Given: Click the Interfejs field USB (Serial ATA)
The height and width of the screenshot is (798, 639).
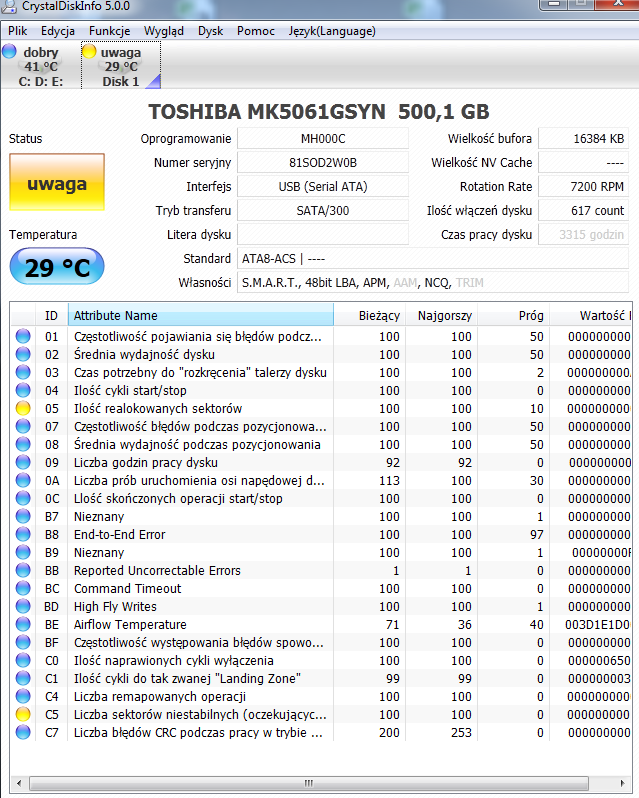Looking at the screenshot, I should coord(323,187).
